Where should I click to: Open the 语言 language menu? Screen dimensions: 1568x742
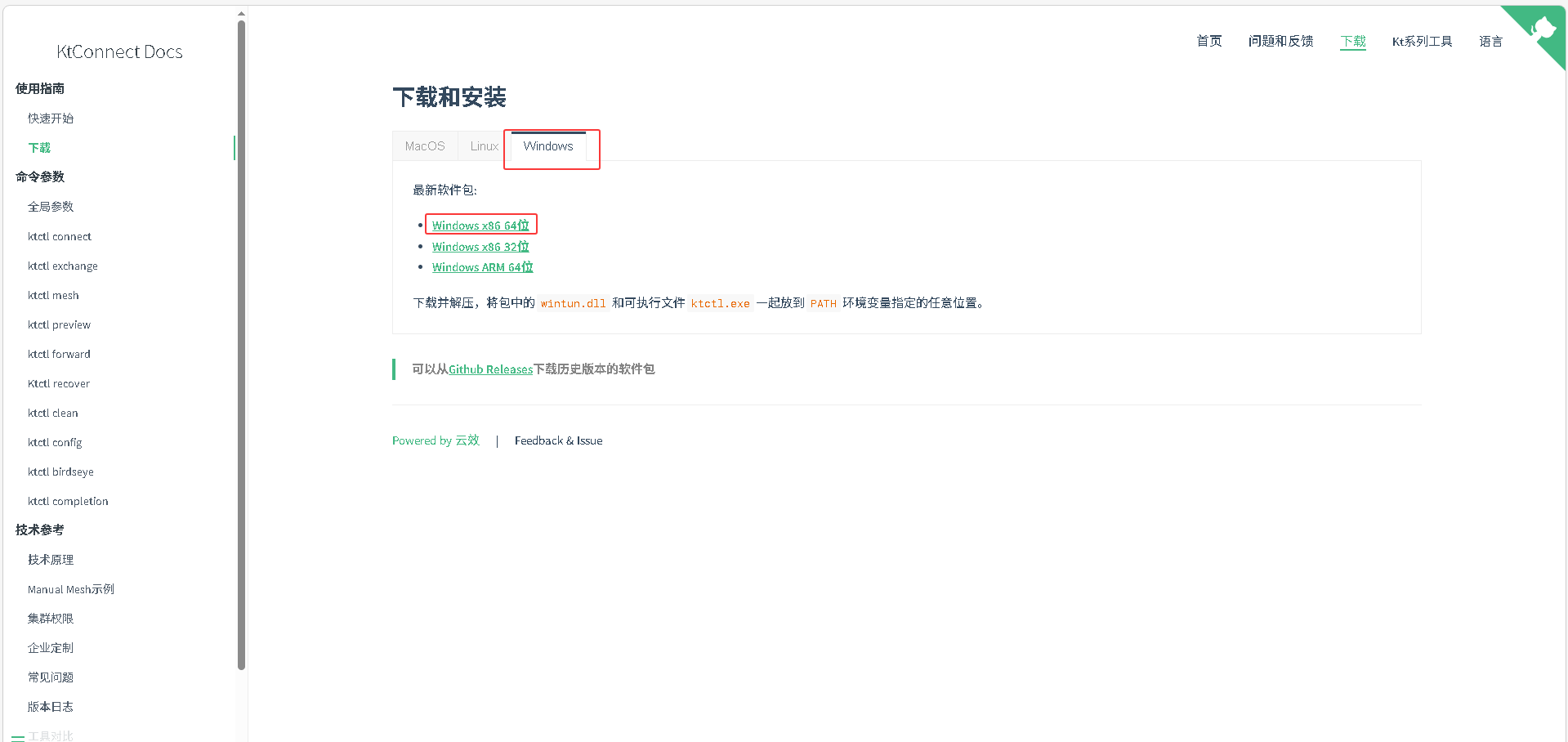(x=1490, y=41)
